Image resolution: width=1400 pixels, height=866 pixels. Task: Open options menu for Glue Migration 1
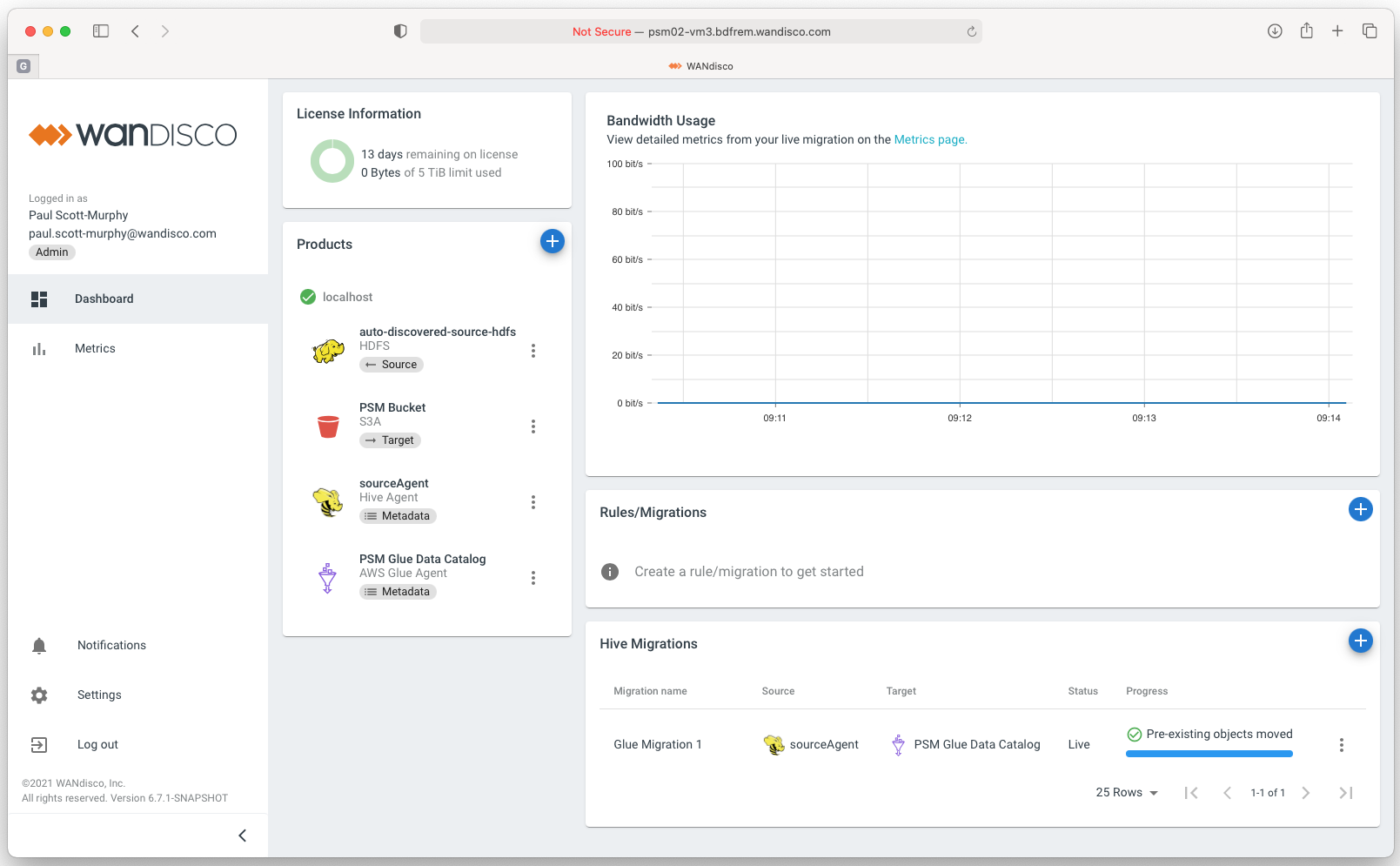pos(1342,745)
